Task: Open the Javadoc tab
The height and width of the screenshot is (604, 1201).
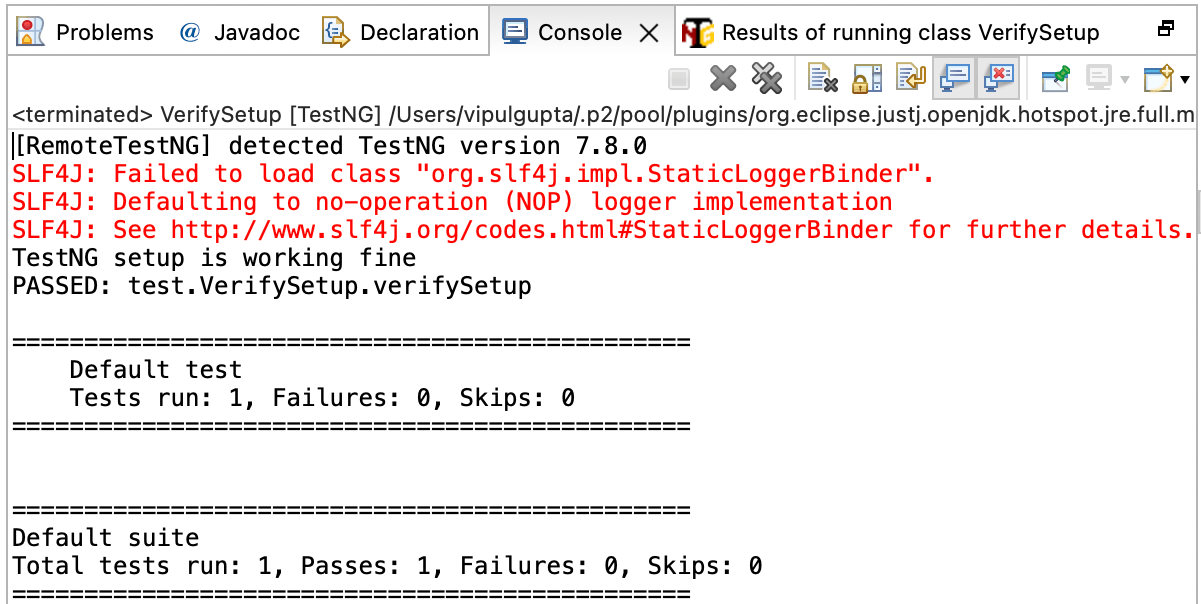Action: [240, 32]
